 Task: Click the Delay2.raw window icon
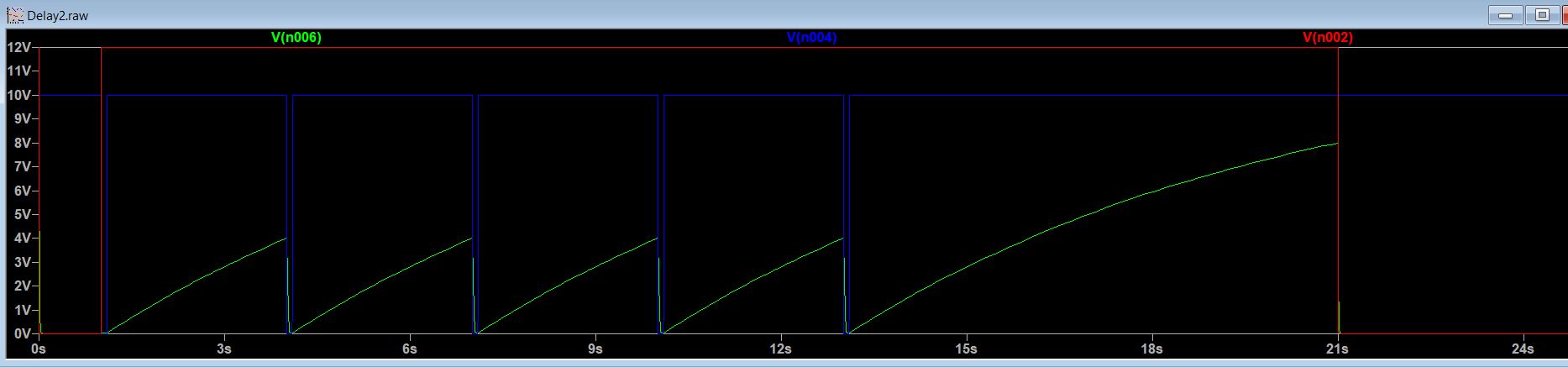coord(15,14)
